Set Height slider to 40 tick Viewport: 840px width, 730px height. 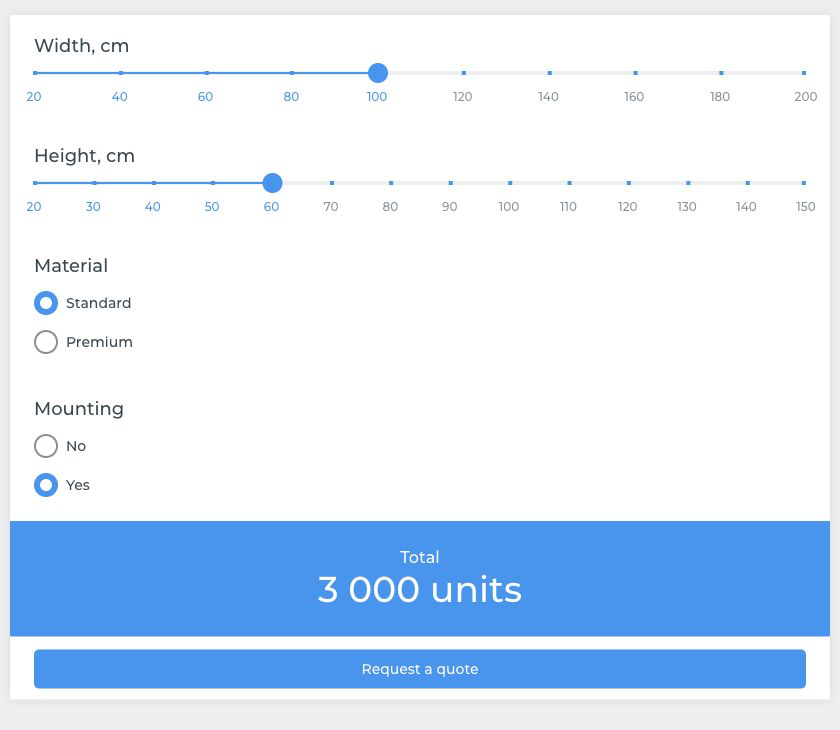coord(154,183)
